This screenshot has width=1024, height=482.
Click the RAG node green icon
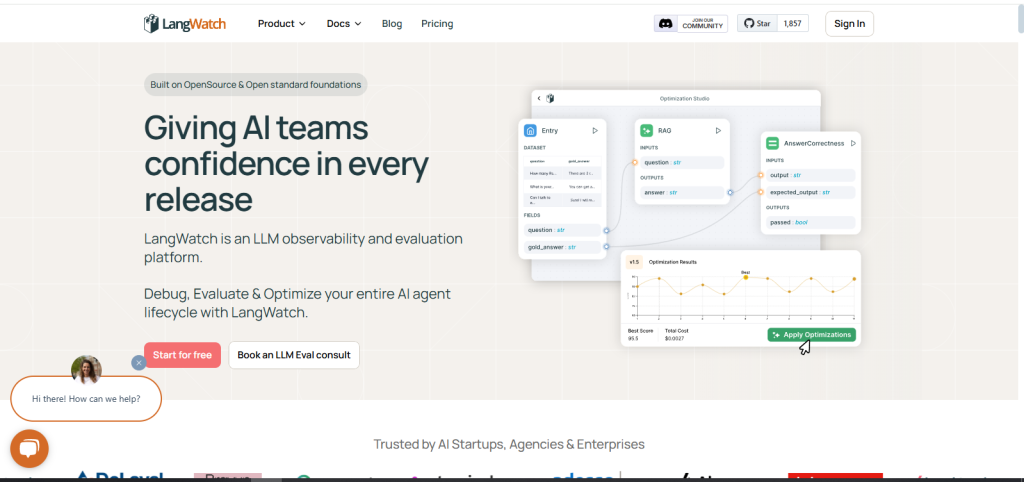[647, 131]
